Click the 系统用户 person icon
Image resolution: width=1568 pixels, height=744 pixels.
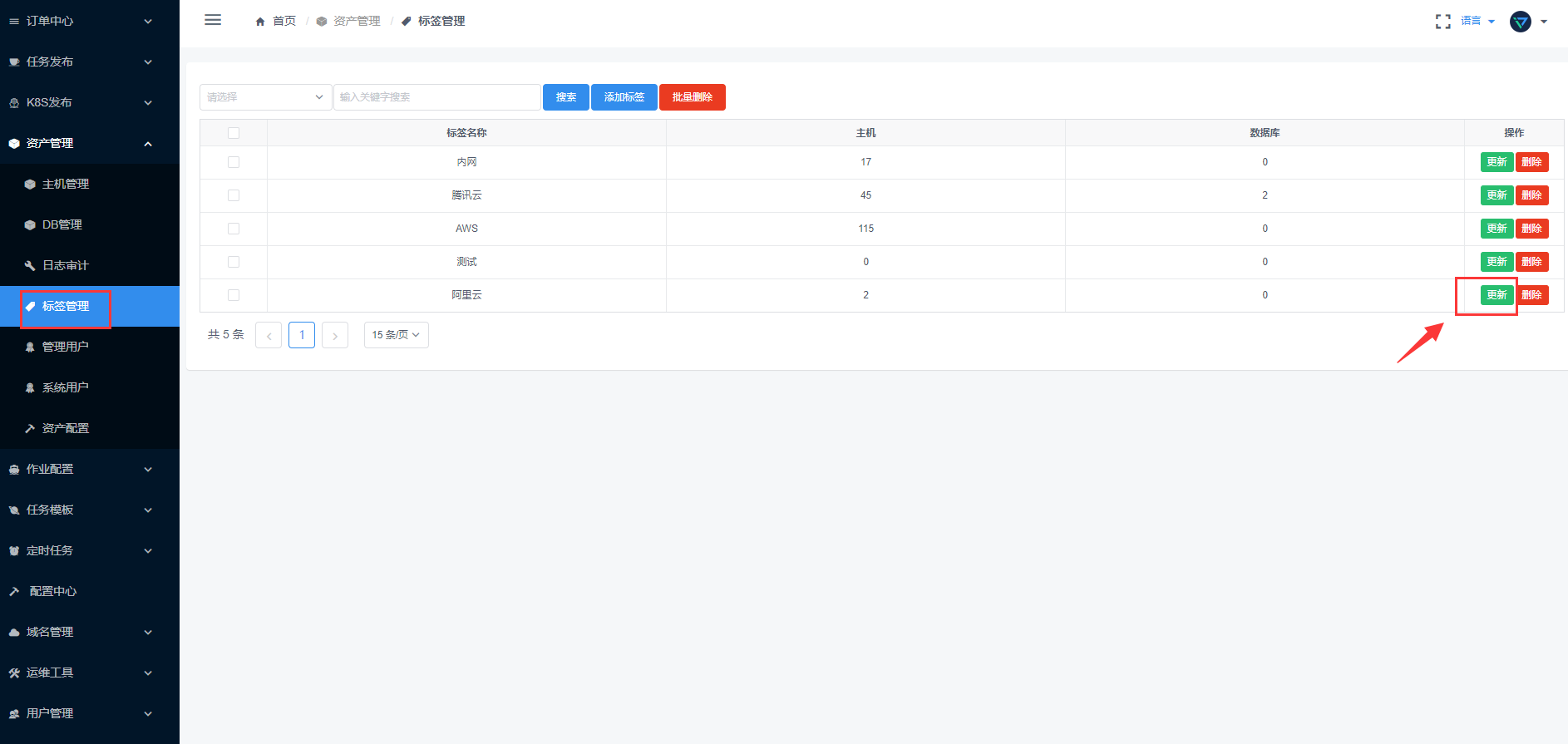30,388
